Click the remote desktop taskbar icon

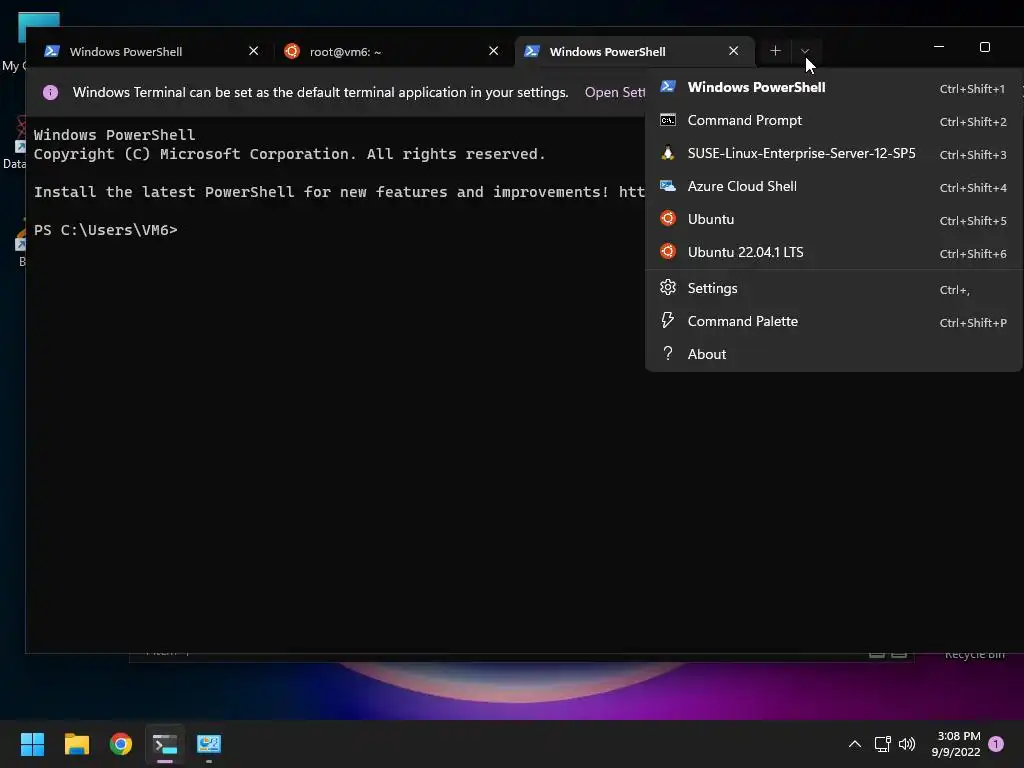tap(209, 744)
